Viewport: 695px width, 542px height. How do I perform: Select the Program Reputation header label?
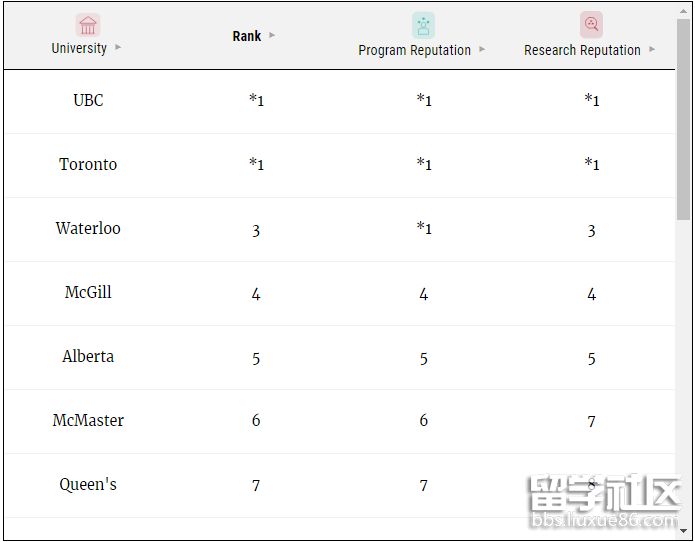(x=414, y=50)
